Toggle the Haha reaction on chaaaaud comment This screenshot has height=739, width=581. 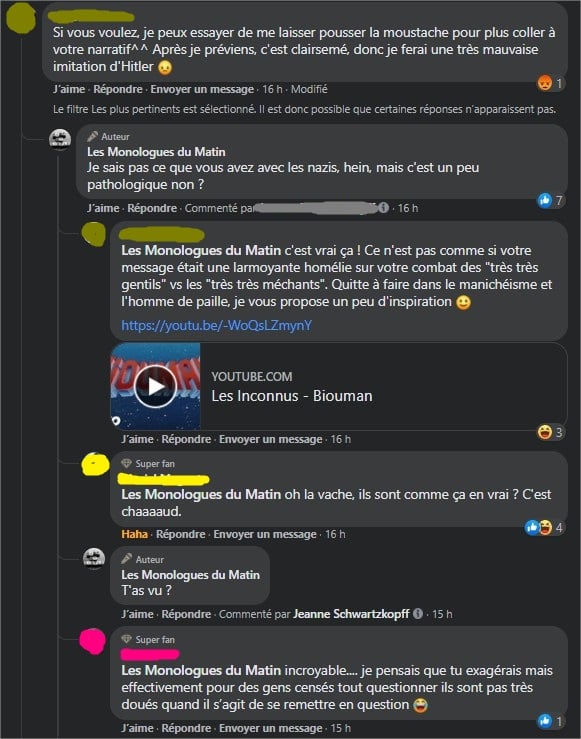(x=134, y=534)
